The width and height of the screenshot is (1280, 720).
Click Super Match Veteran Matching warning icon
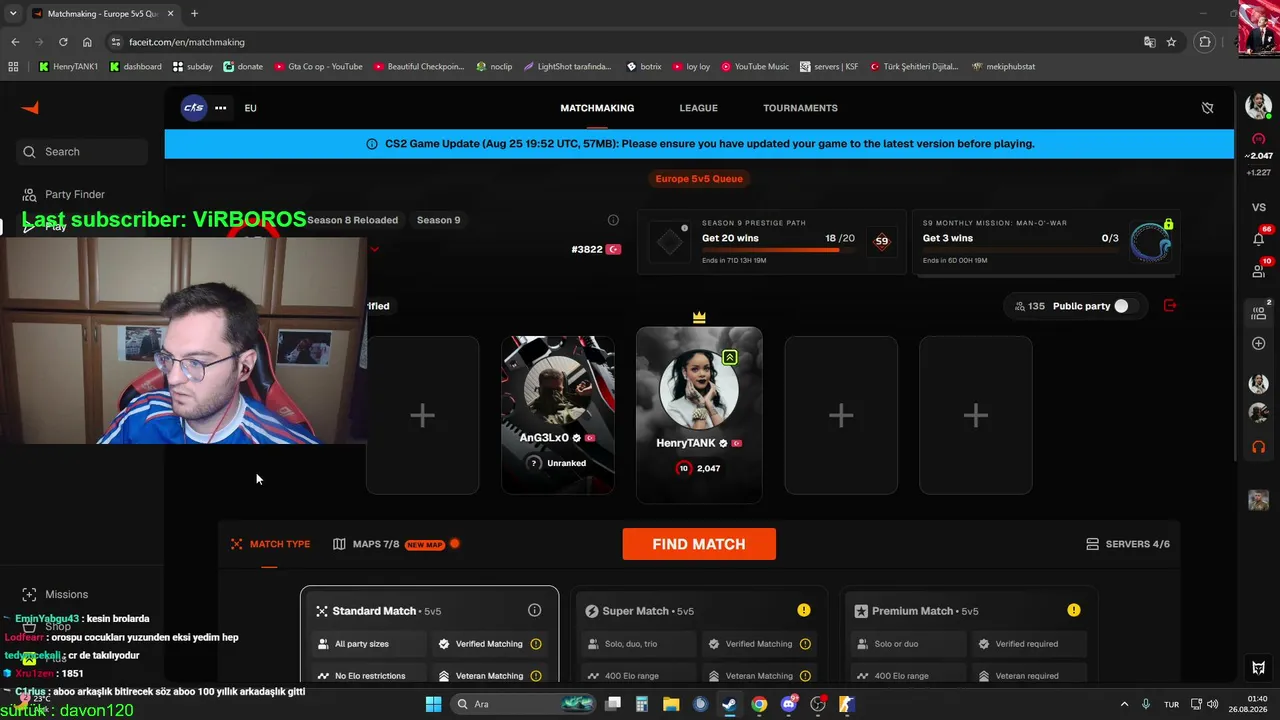(806, 676)
